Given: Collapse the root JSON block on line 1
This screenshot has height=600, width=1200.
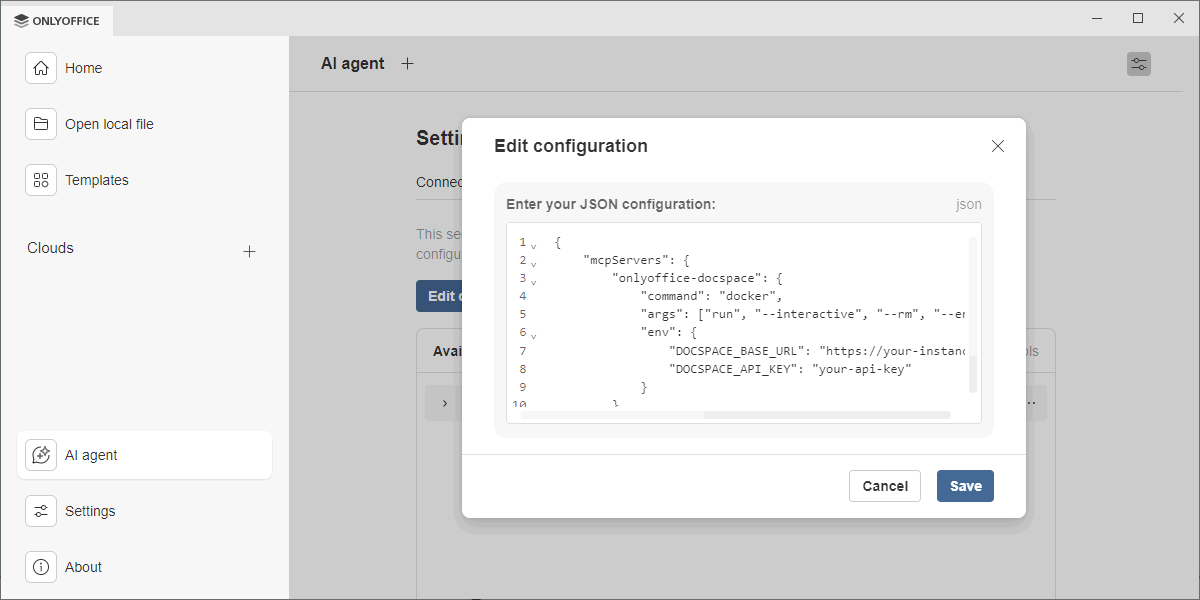Looking at the screenshot, I should coord(534,245).
